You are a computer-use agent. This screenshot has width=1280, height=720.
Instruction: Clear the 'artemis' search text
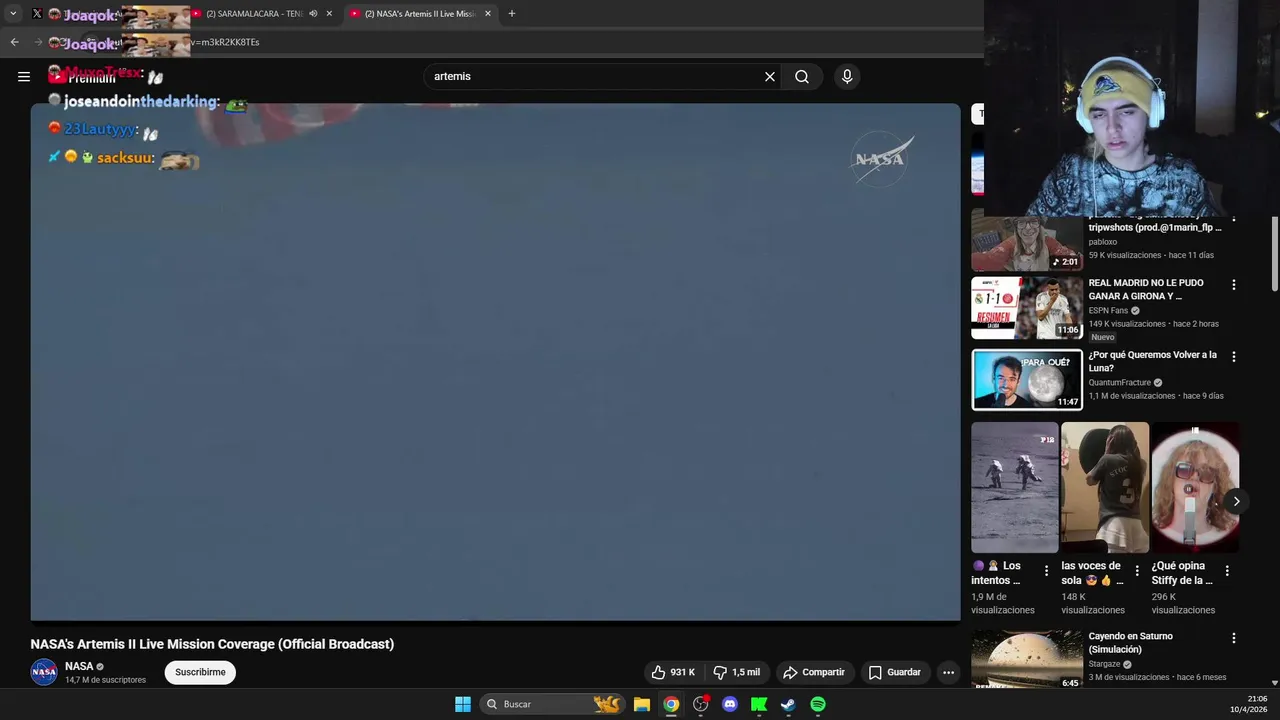(x=770, y=76)
